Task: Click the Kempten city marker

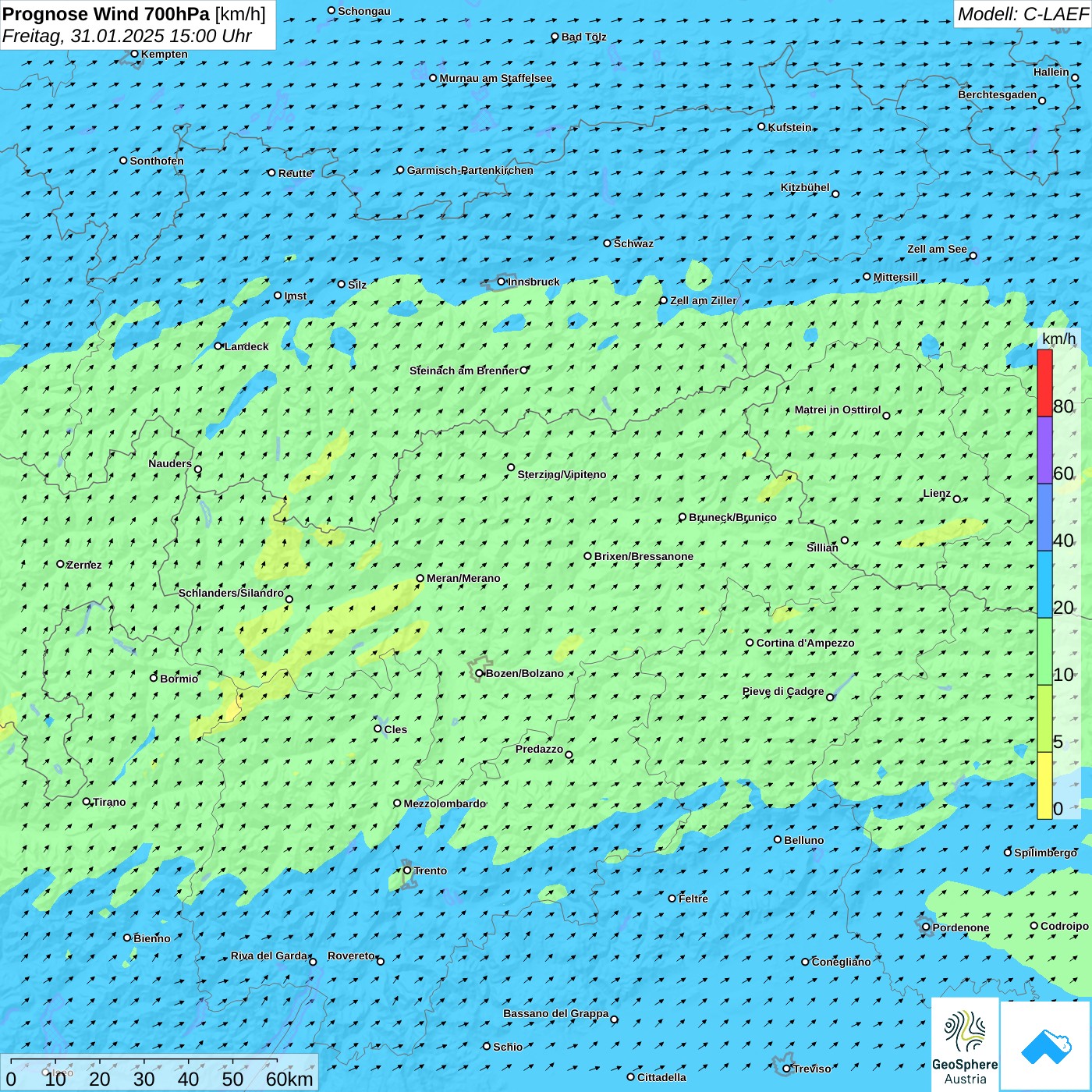Action: pos(134,54)
